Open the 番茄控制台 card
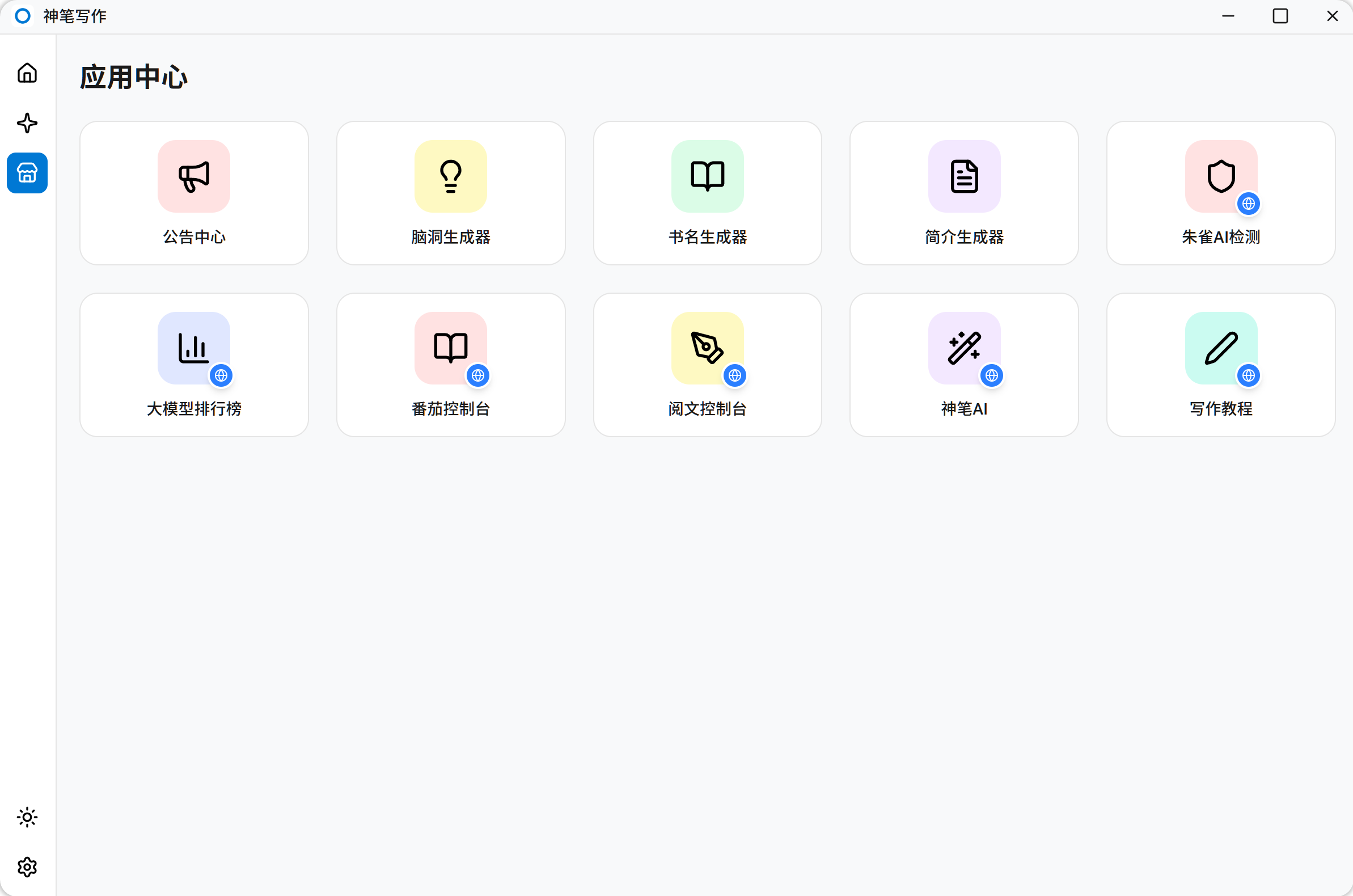This screenshot has width=1353, height=896. pyautogui.click(x=450, y=364)
